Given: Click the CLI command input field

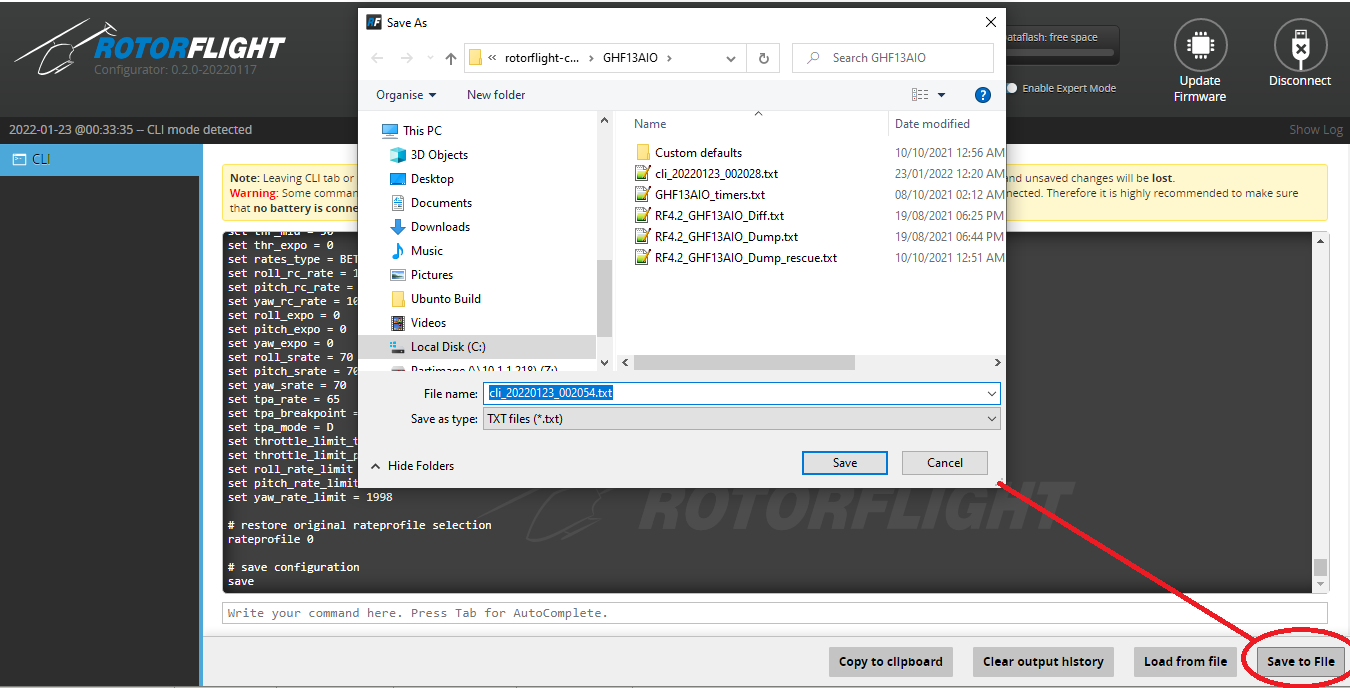Looking at the screenshot, I should (x=774, y=612).
